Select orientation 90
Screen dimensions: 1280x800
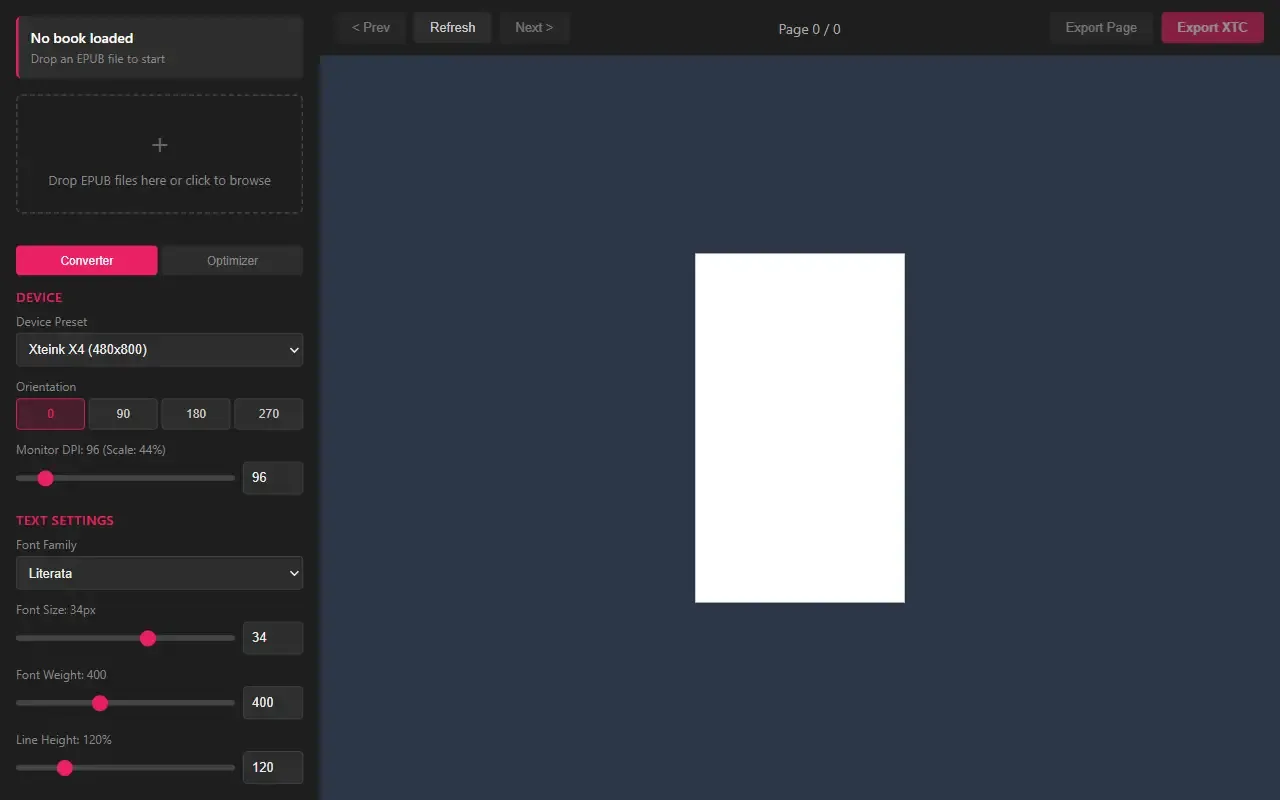tap(123, 414)
